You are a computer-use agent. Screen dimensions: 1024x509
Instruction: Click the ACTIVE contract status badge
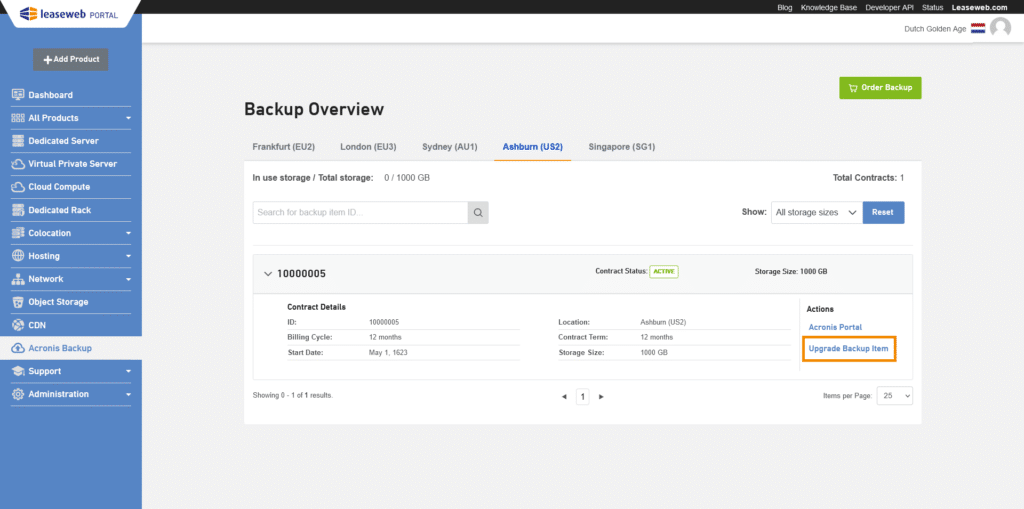664,271
